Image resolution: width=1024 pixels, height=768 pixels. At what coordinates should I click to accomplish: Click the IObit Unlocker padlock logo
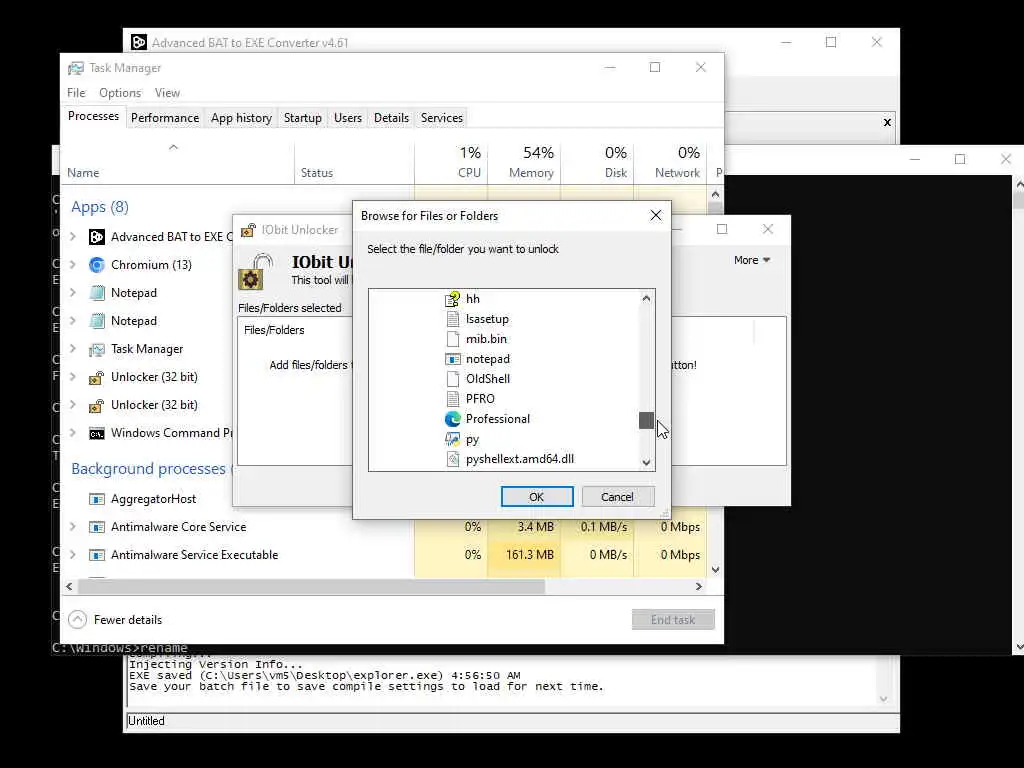(x=256, y=272)
